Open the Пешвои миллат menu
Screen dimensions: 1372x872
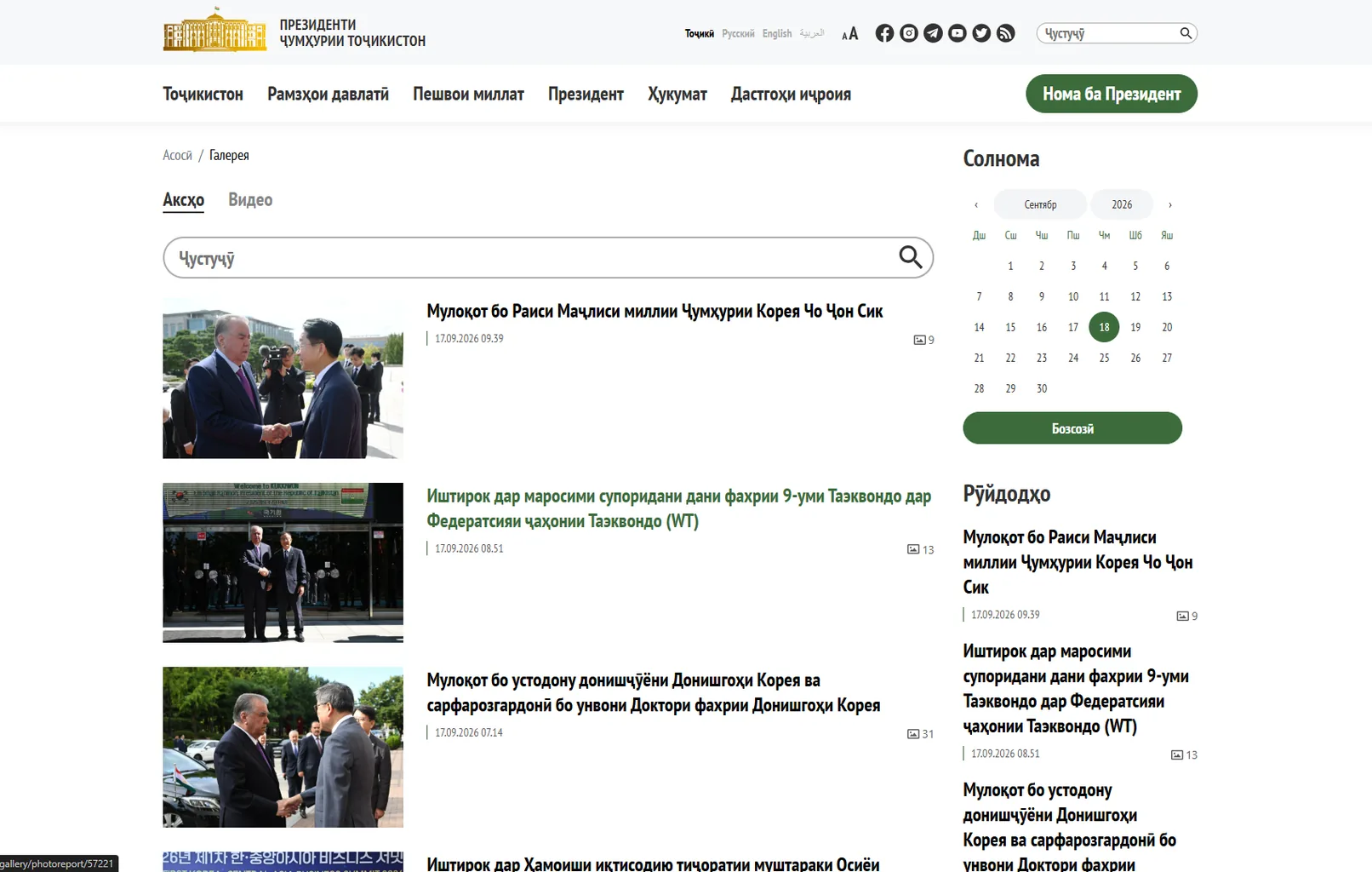[468, 94]
